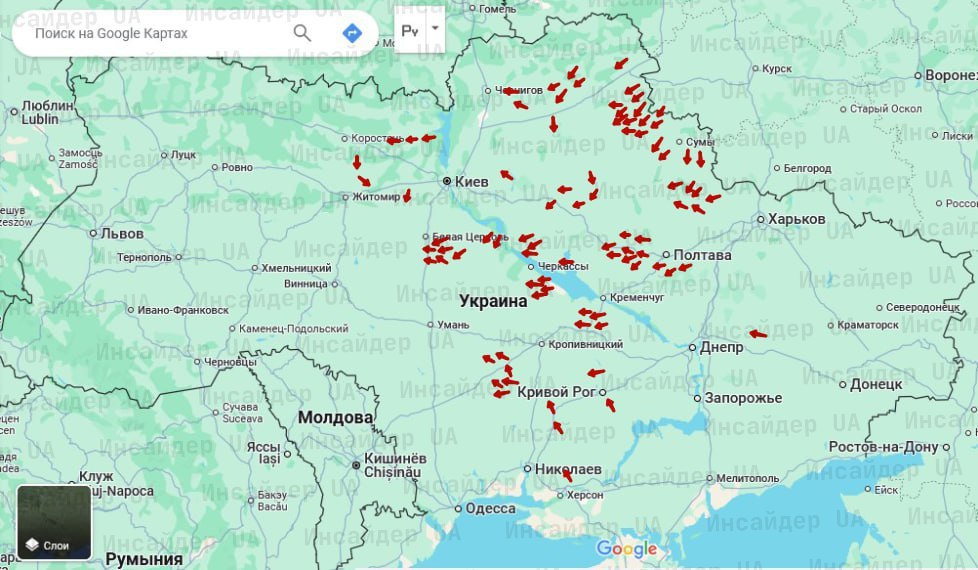Click the Украина country label
978x570 pixels.
click(493, 300)
